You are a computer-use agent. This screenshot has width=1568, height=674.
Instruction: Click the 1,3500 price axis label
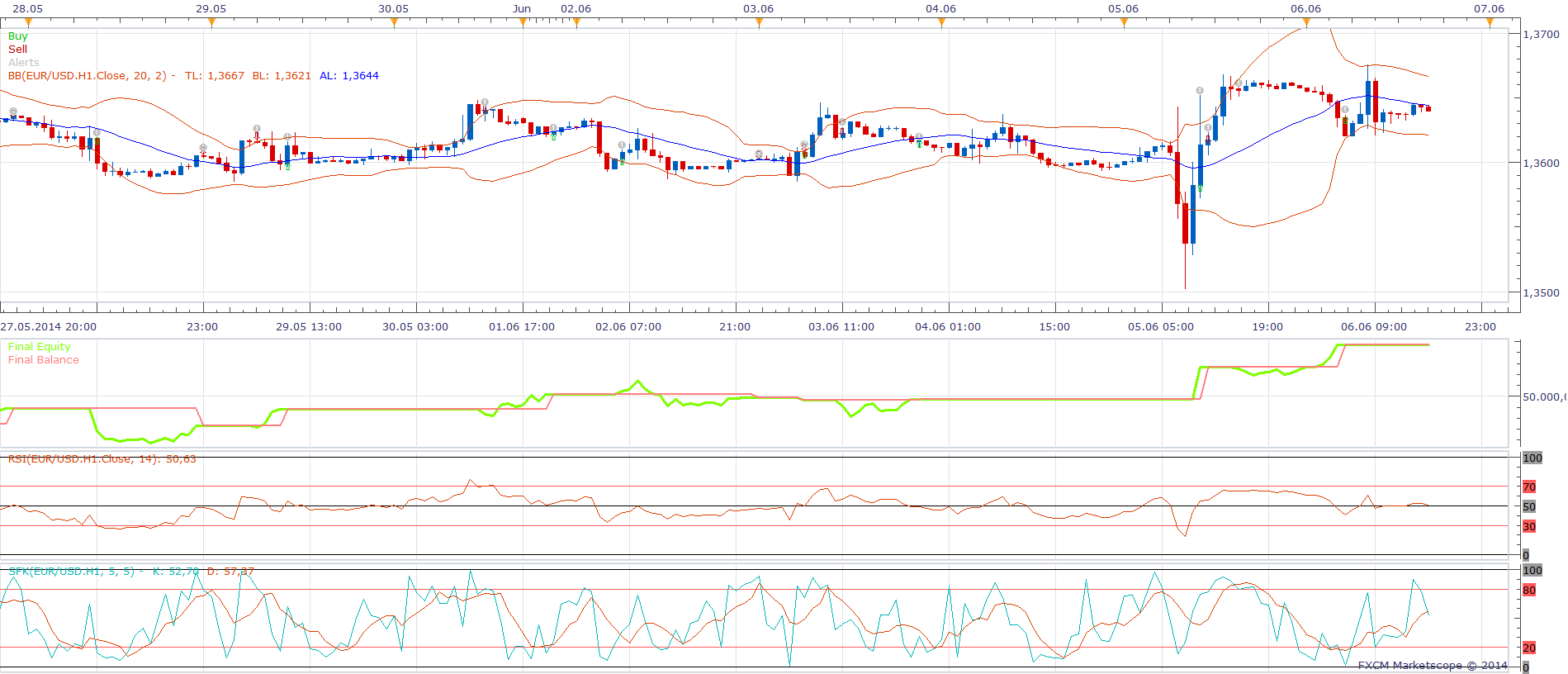pos(1542,292)
